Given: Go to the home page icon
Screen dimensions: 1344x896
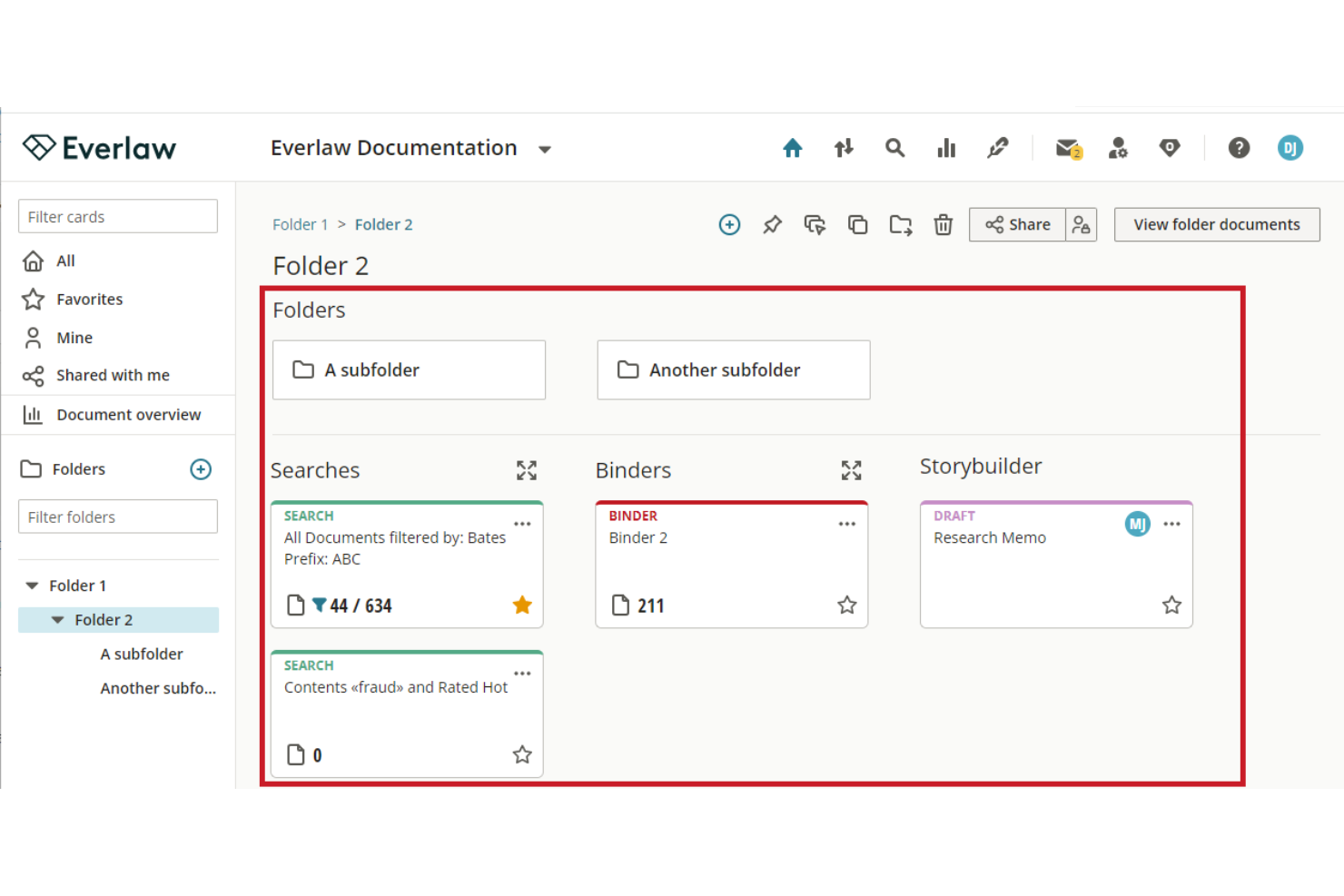Looking at the screenshot, I should [x=793, y=148].
